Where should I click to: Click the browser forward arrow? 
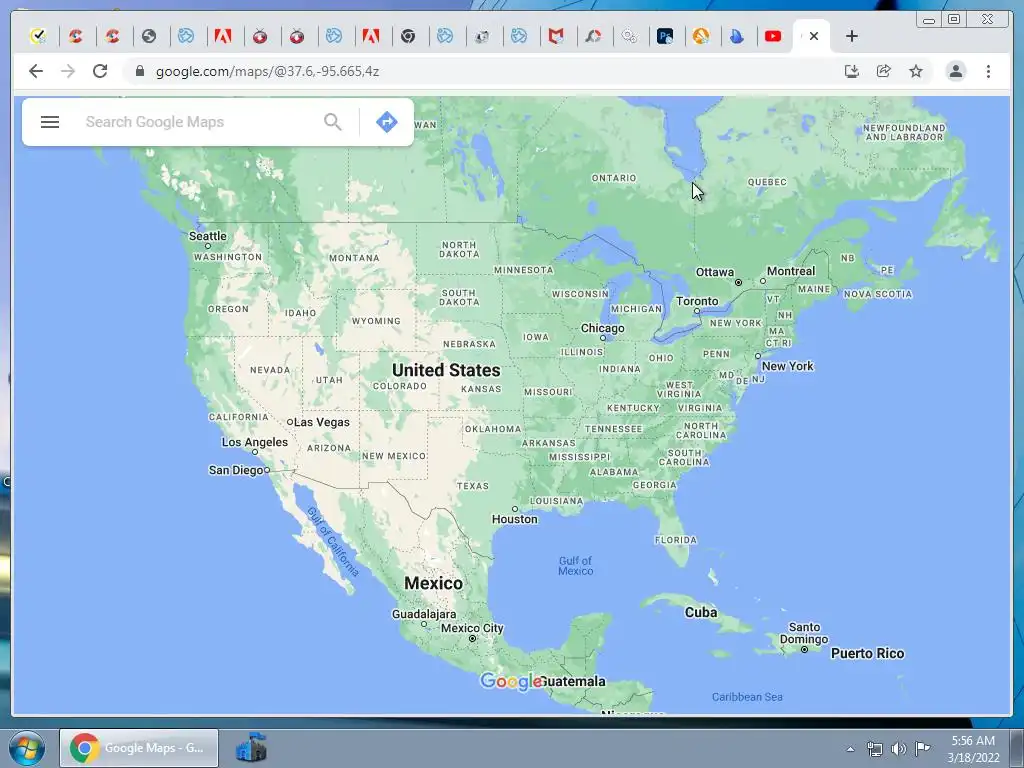click(68, 71)
